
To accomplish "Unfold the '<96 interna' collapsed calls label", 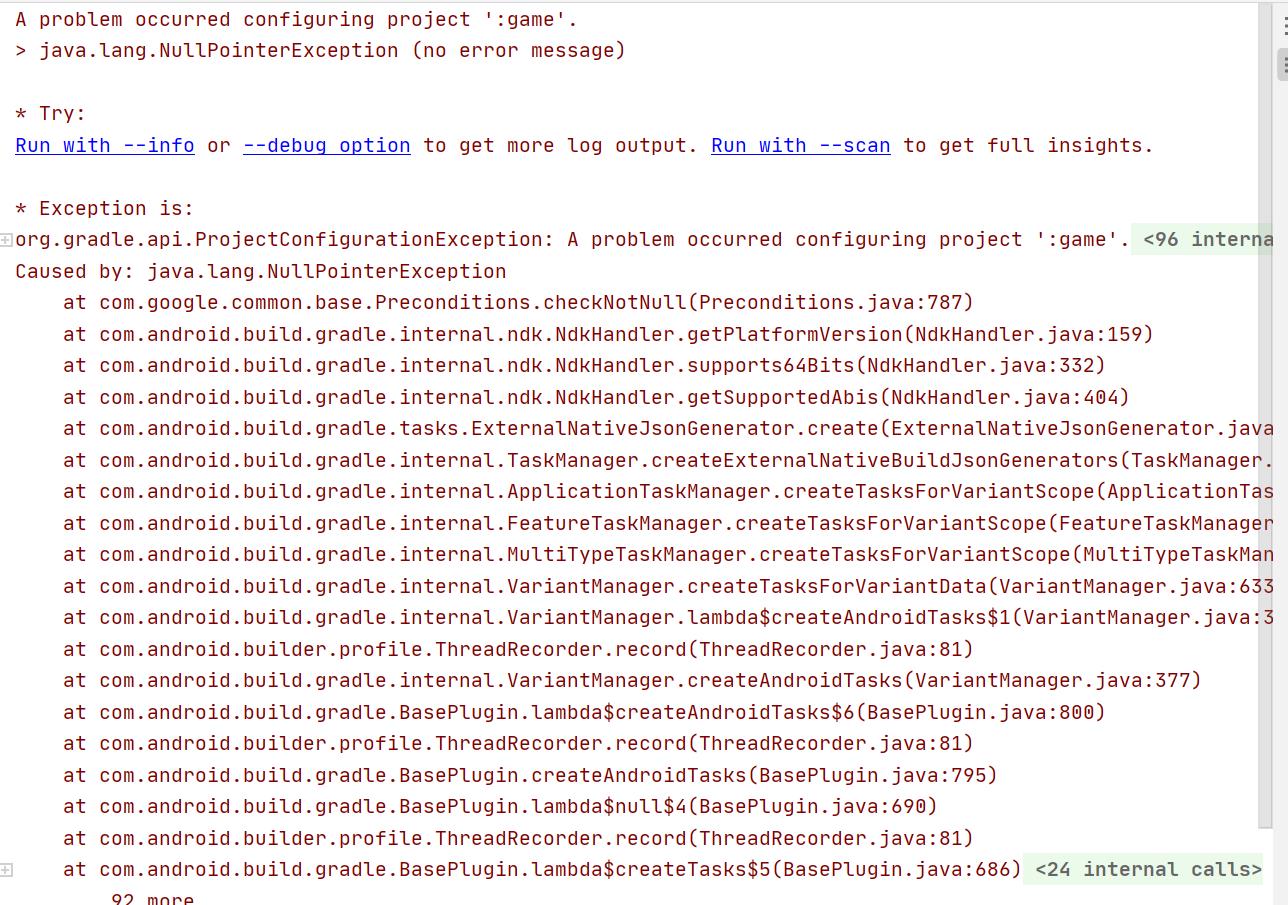I will (1206, 240).
